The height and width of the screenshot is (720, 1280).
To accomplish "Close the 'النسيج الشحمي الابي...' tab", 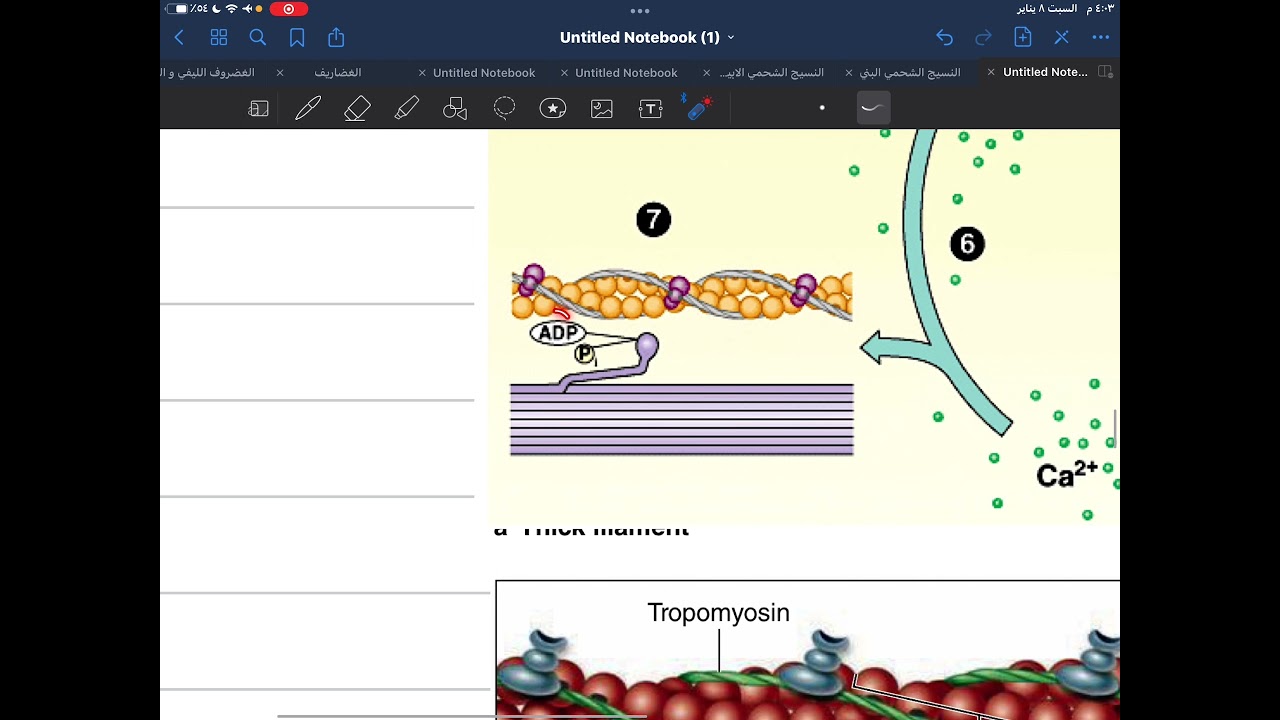I will pos(707,72).
